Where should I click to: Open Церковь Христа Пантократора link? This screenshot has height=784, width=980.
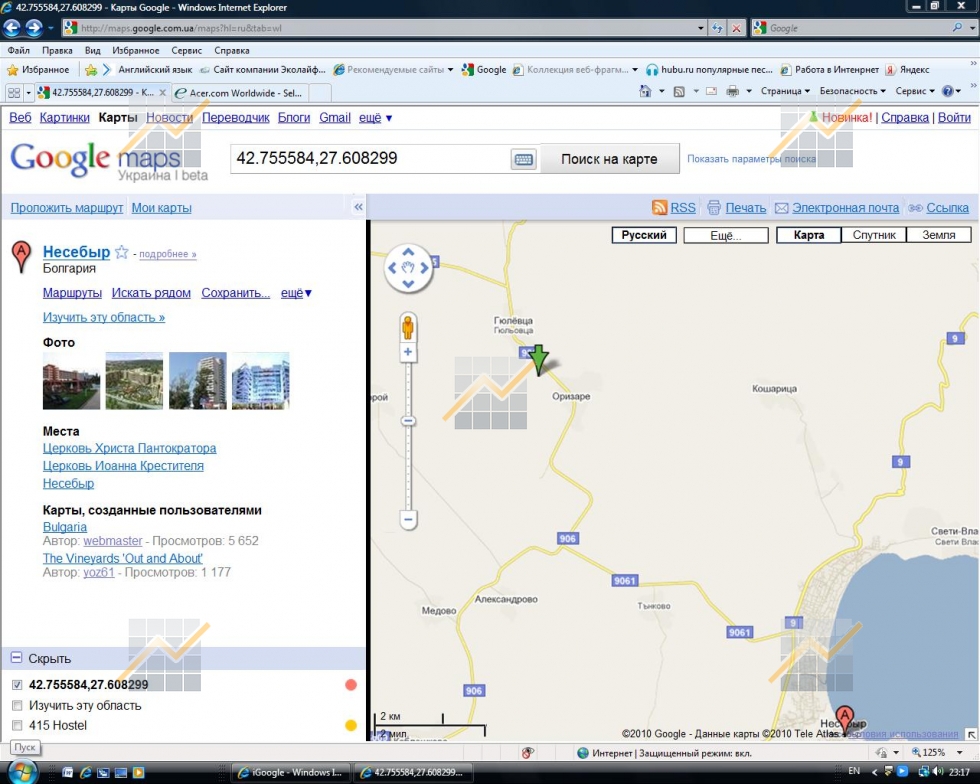tap(129, 448)
